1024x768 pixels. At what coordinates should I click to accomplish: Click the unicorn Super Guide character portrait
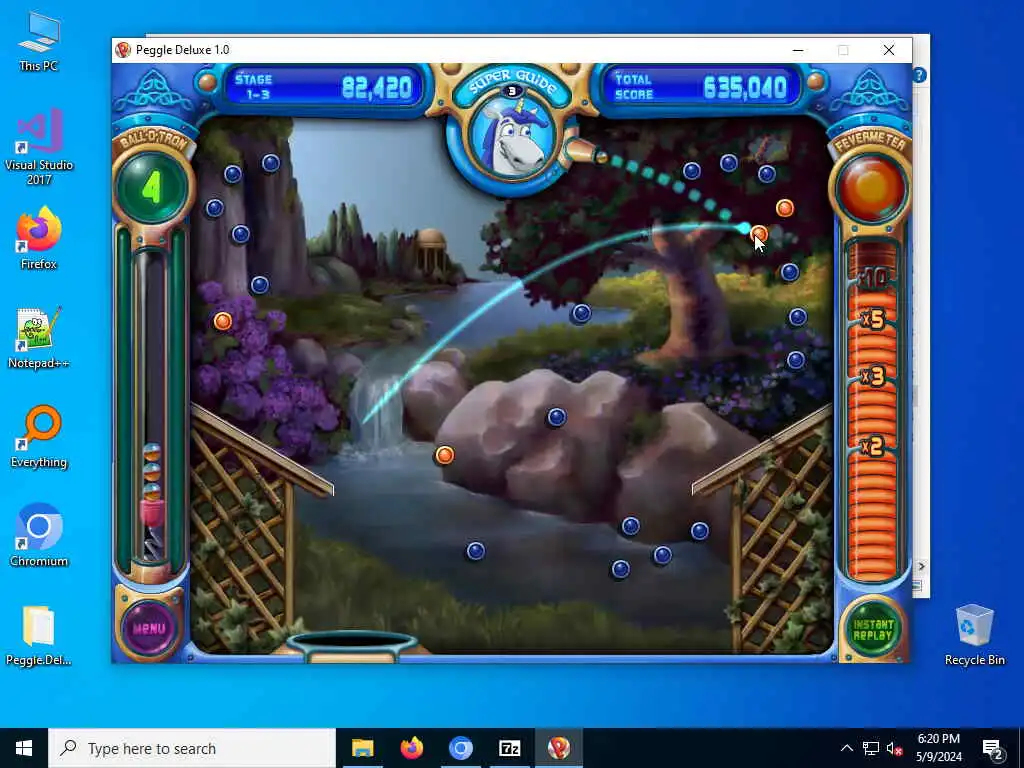click(x=512, y=140)
